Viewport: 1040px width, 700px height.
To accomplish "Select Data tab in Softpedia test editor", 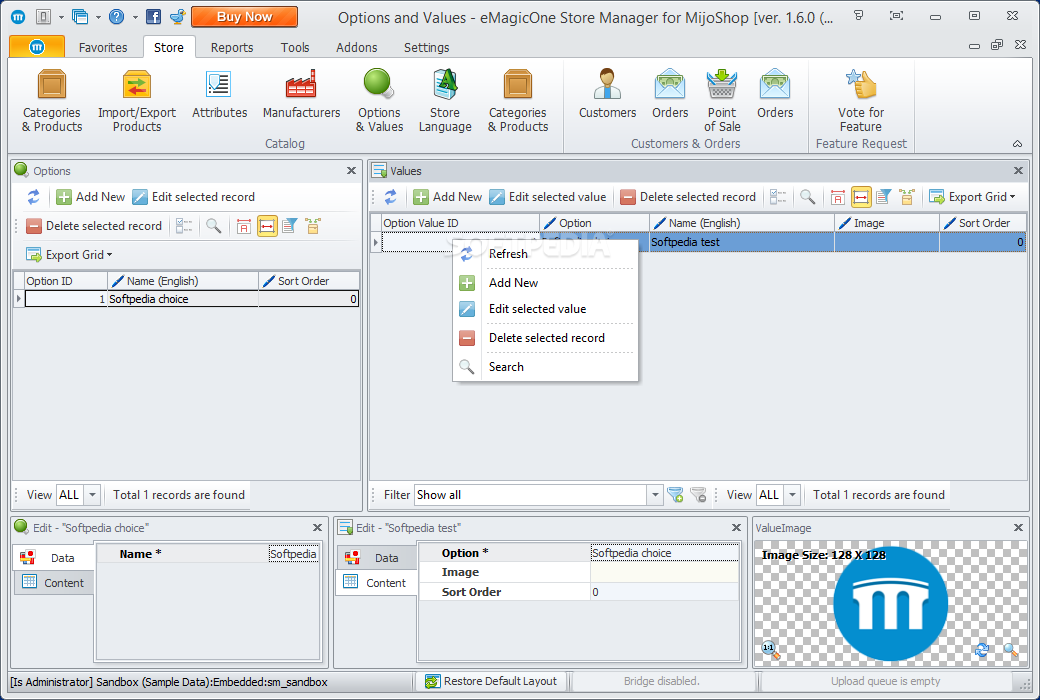I will (x=376, y=558).
